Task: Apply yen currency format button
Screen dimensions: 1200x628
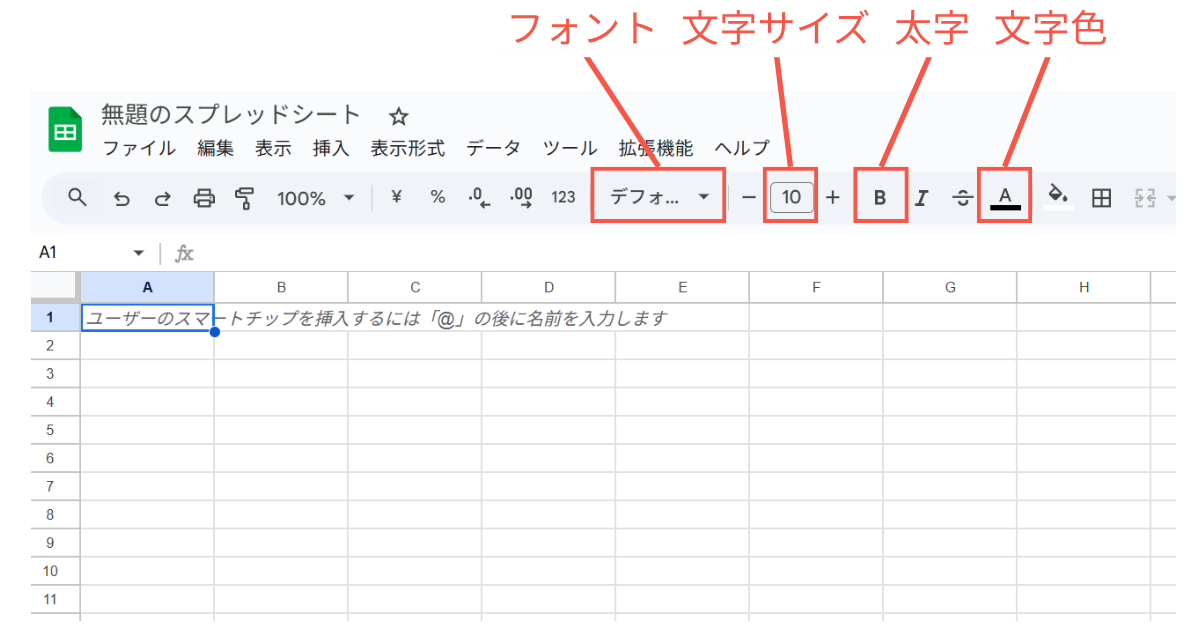Action: click(396, 197)
